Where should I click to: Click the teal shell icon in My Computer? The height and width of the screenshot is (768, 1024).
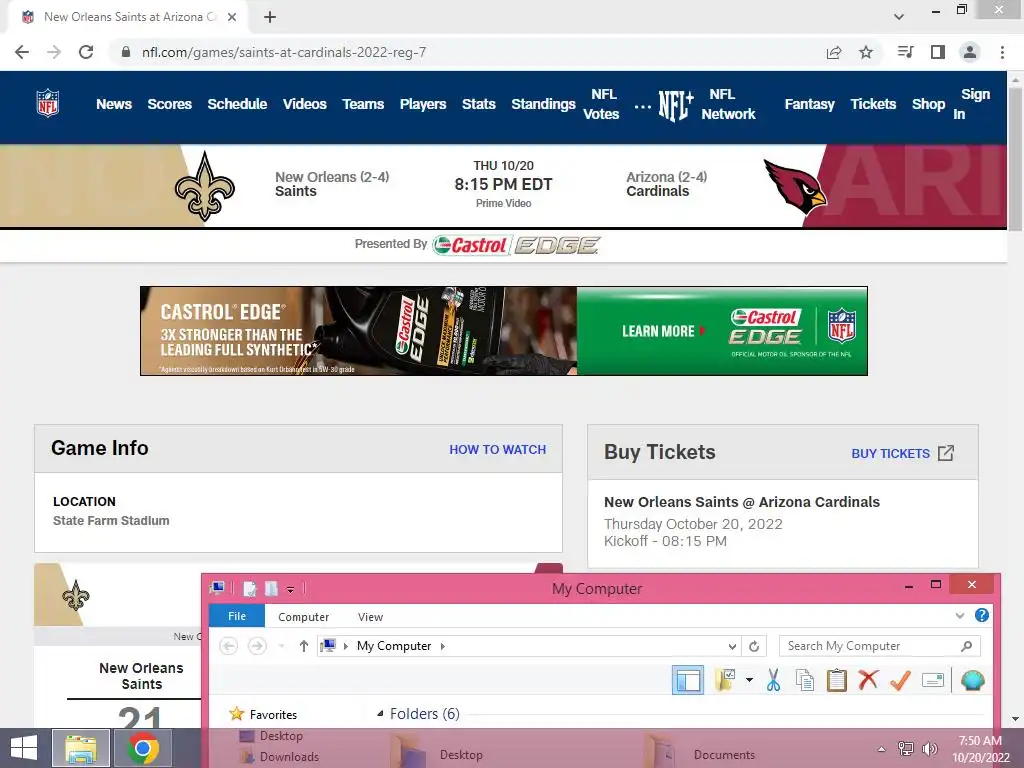coord(972,680)
